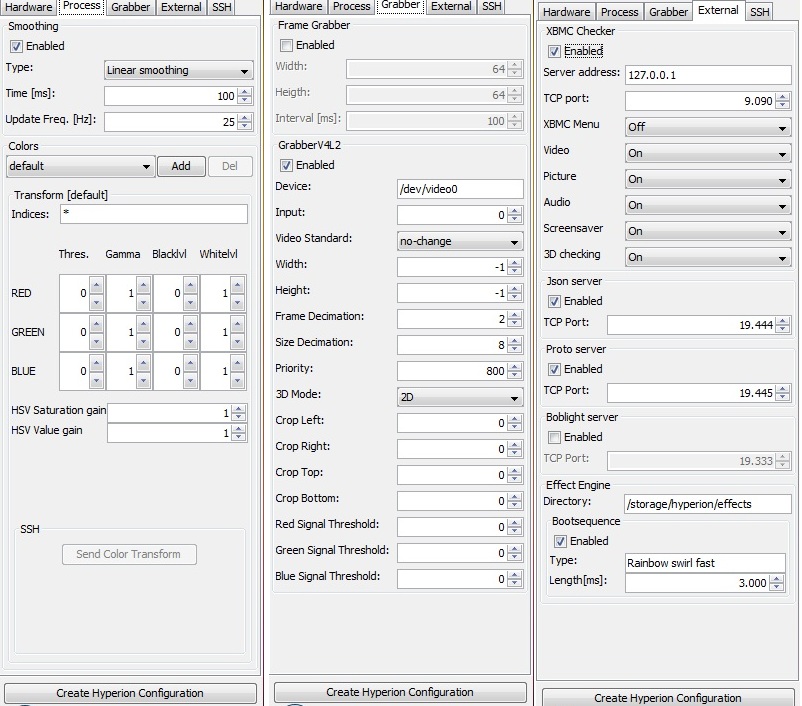Increase the Crop Left spinner value
The image size is (802, 706).
(x=515, y=417)
